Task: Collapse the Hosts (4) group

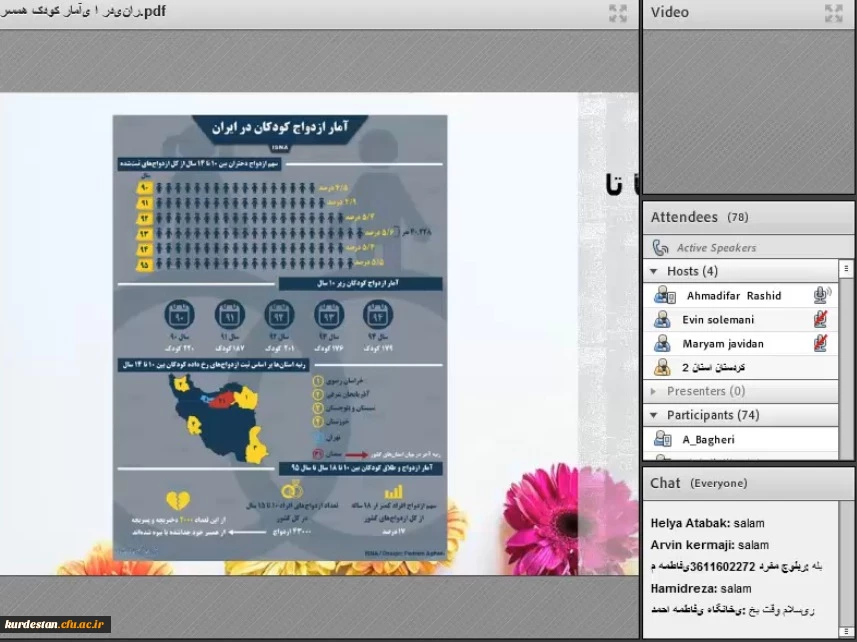Action: [655, 271]
